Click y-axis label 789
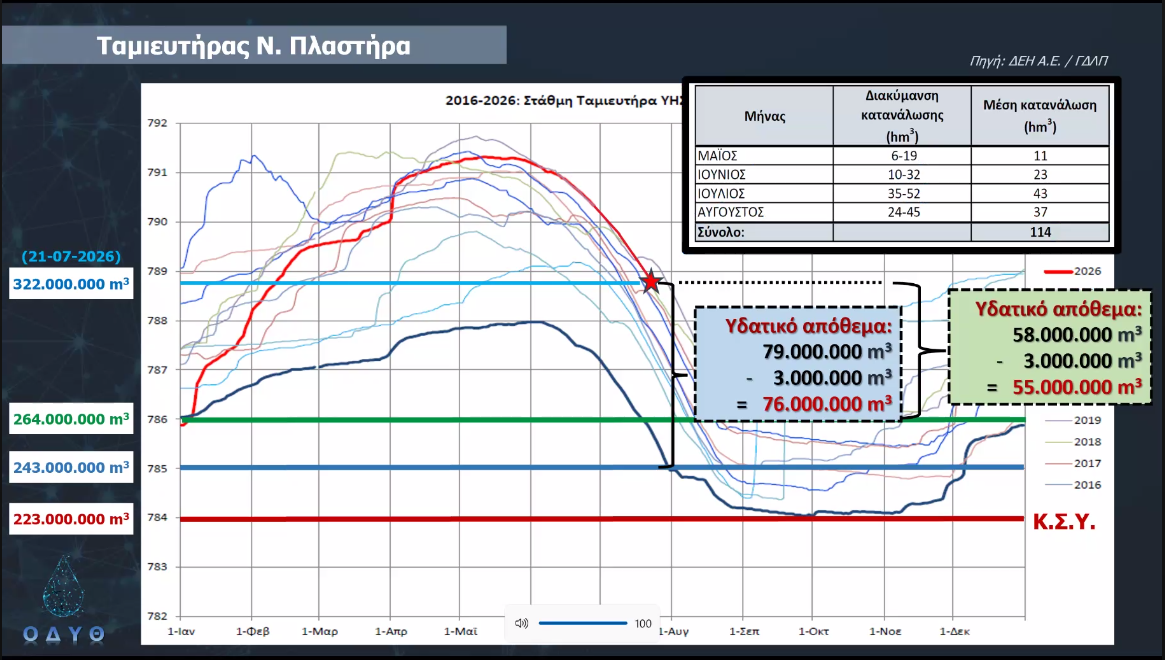Image resolution: width=1165 pixels, height=660 pixels. coord(158,271)
